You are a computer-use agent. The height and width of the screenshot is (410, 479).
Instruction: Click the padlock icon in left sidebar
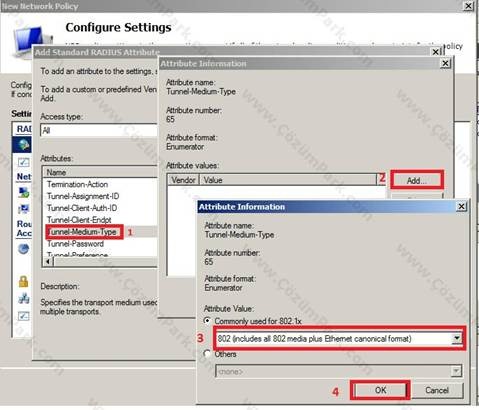tap(23, 281)
